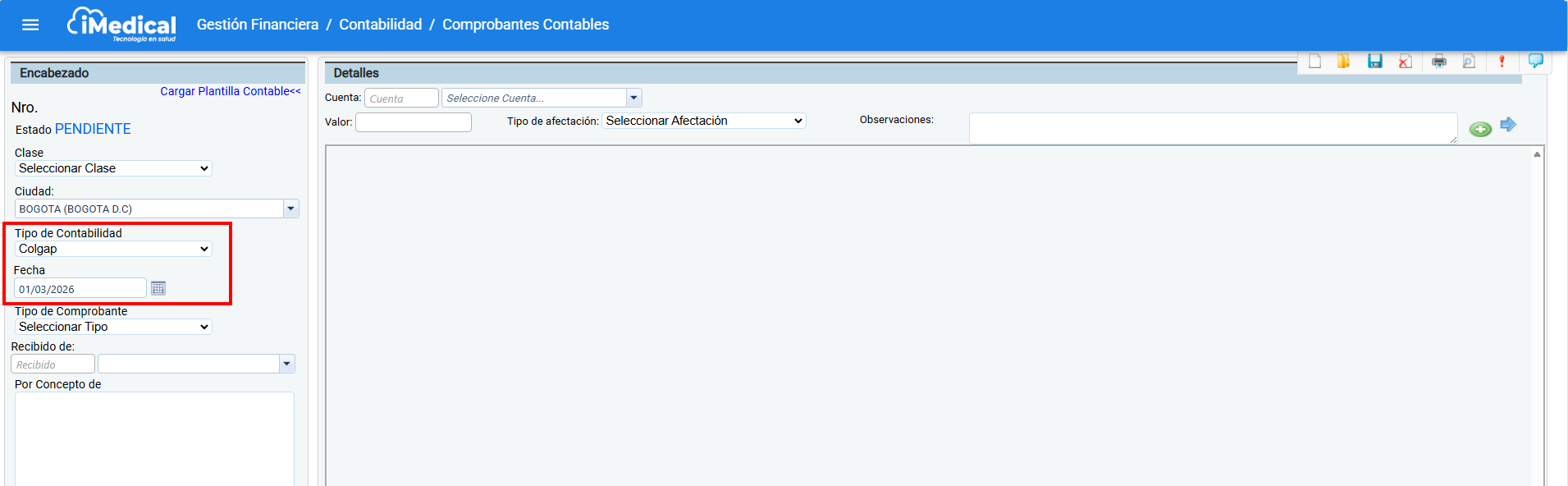Expand the Clase dropdown

click(x=113, y=168)
